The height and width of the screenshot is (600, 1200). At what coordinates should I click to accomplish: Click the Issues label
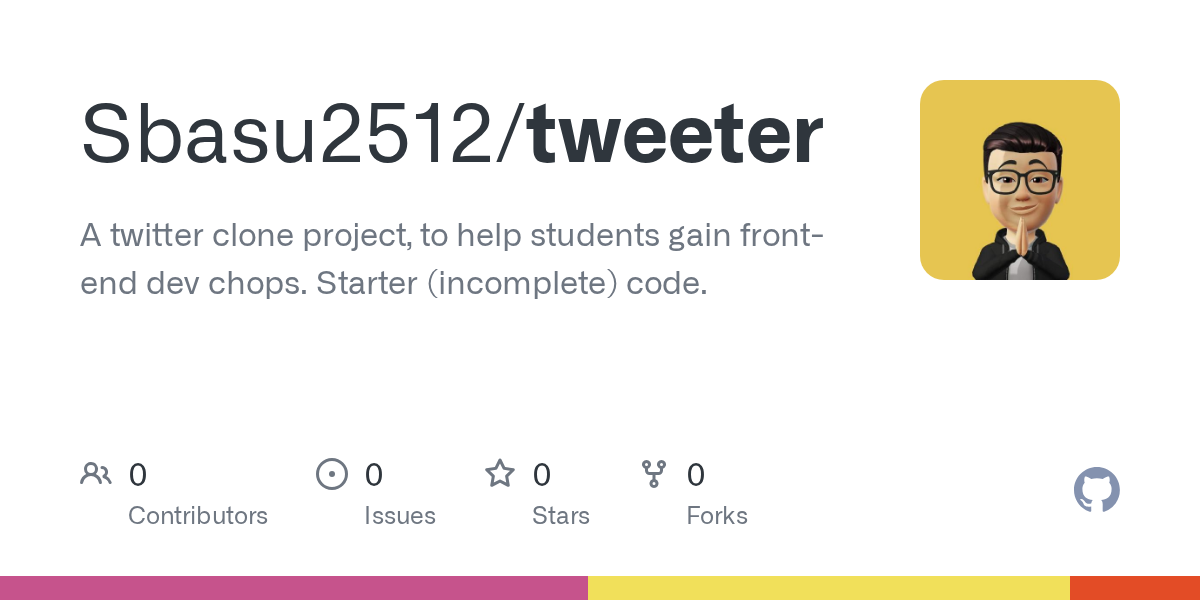400,516
